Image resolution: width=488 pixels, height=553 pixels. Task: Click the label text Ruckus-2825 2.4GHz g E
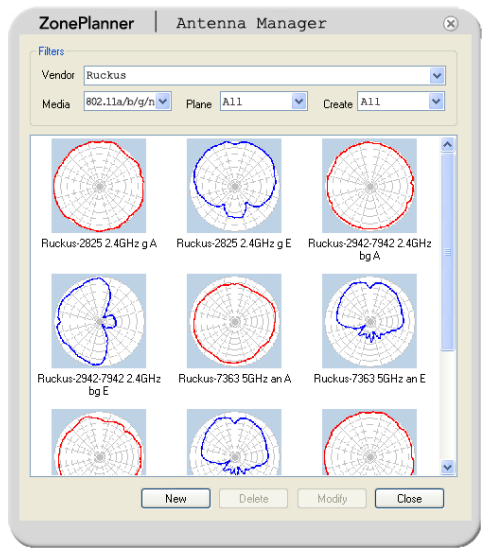click(x=234, y=243)
